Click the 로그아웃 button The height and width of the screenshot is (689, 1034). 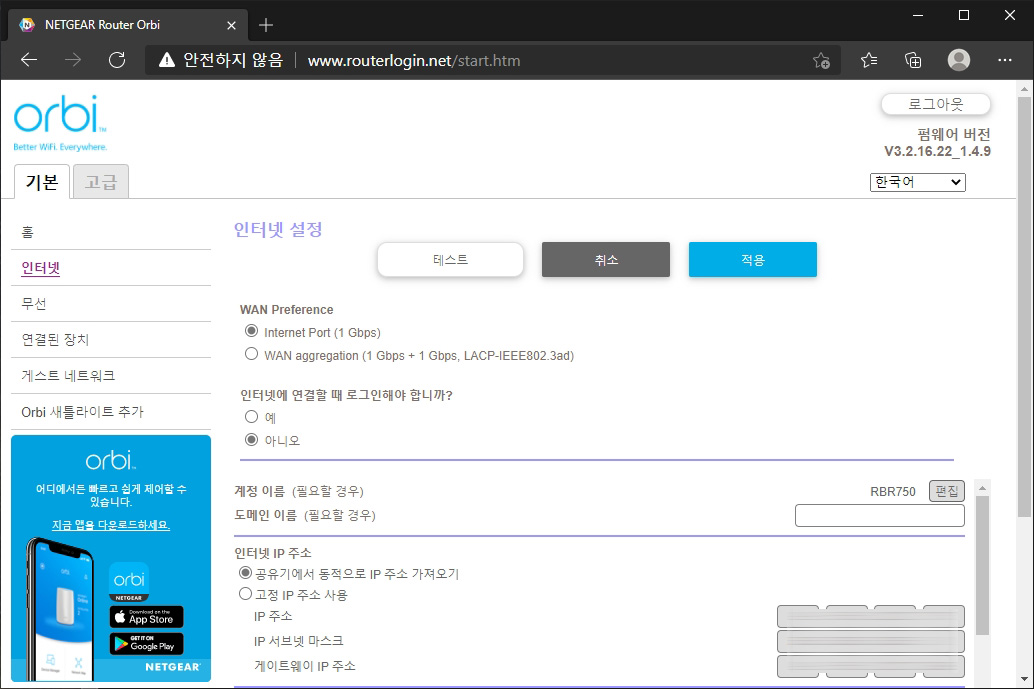click(x=936, y=104)
